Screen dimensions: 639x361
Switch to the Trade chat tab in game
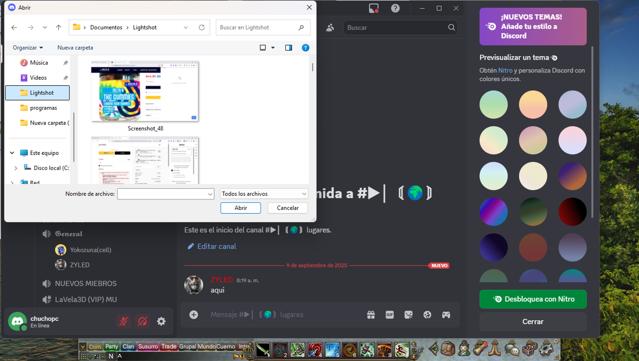click(169, 346)
